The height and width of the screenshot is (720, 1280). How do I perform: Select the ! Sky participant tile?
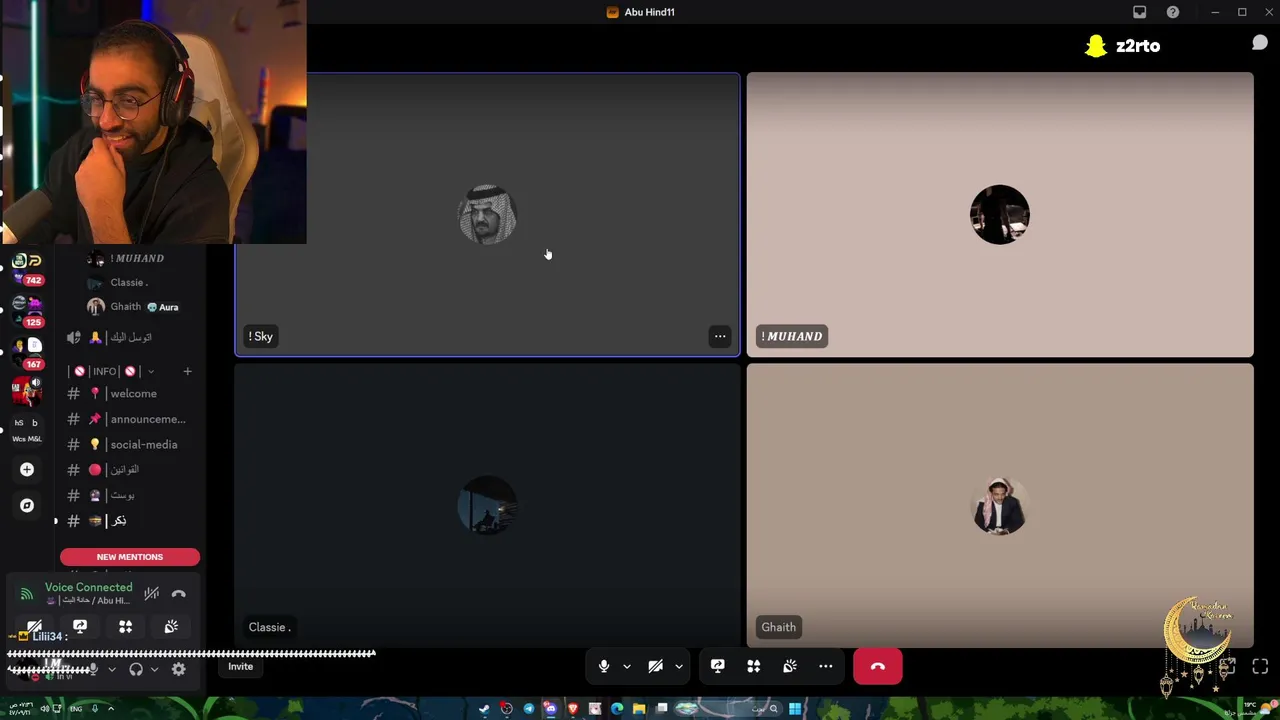click(488, 214)
